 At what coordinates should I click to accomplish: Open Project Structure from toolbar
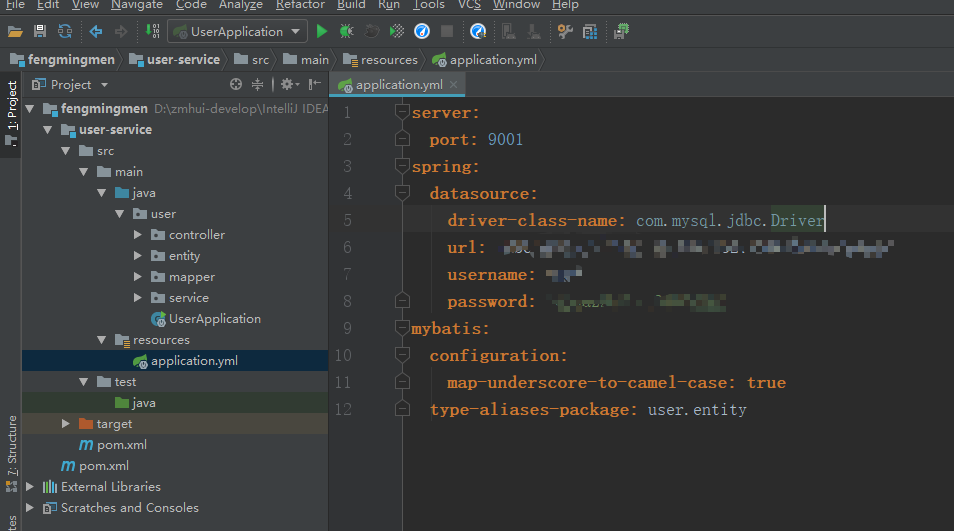[590, 32]
